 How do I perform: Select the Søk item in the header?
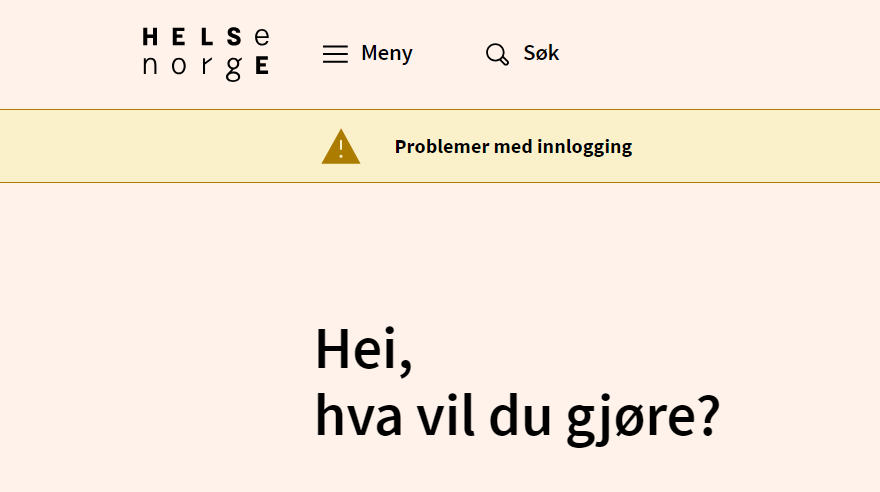522,54
